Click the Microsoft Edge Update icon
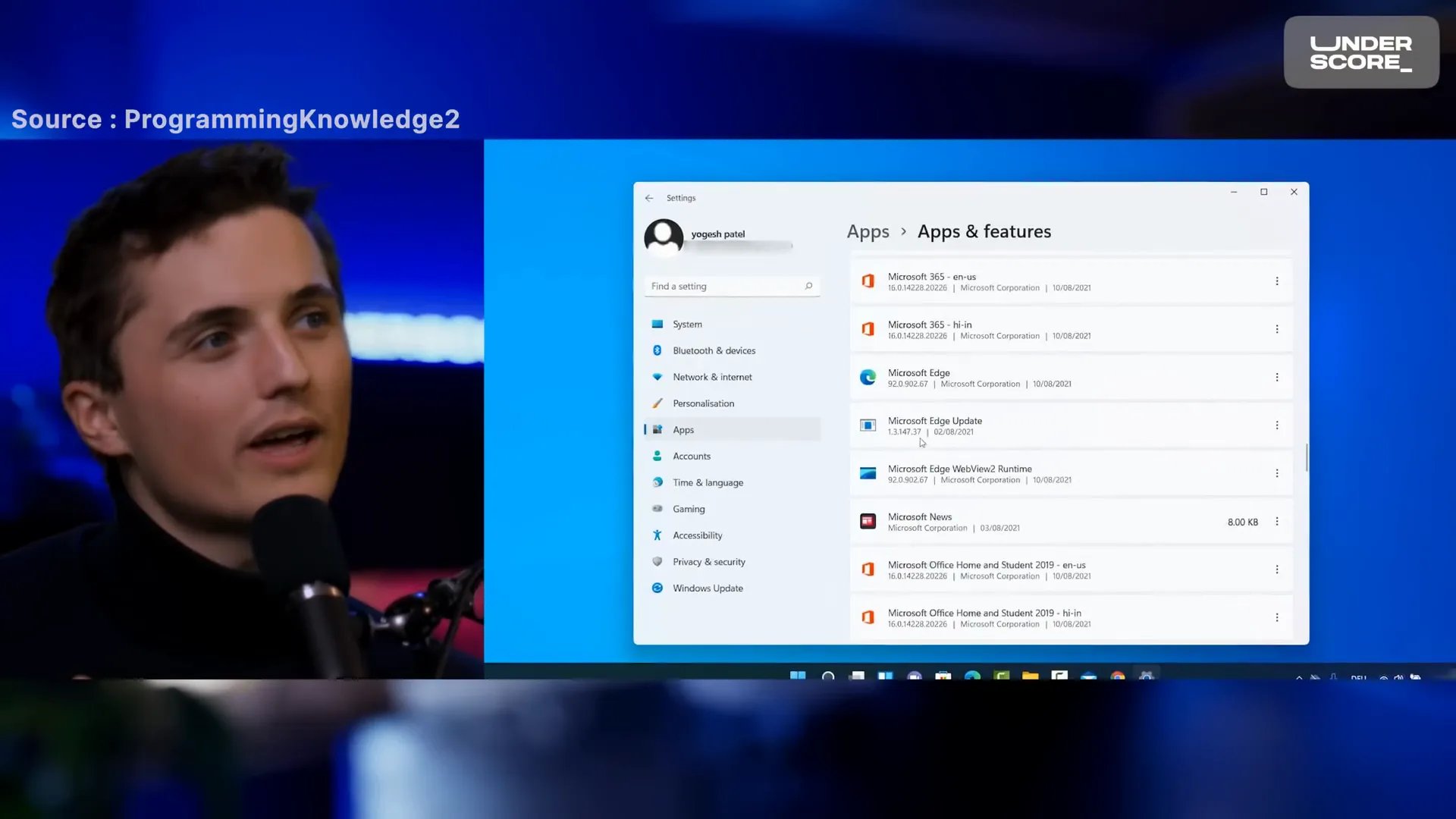This screenshot has width=1456, height=819. tap(868, 425)
